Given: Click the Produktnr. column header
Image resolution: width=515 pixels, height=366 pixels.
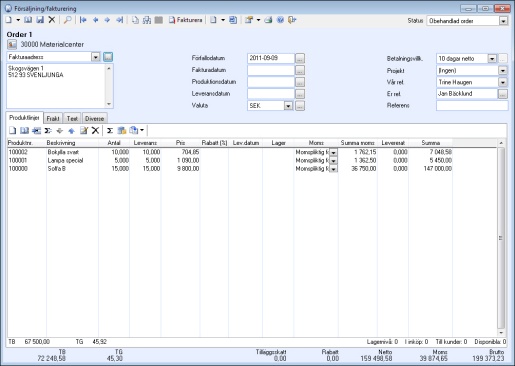Looking at the screenshot, I should pos(27,143).
